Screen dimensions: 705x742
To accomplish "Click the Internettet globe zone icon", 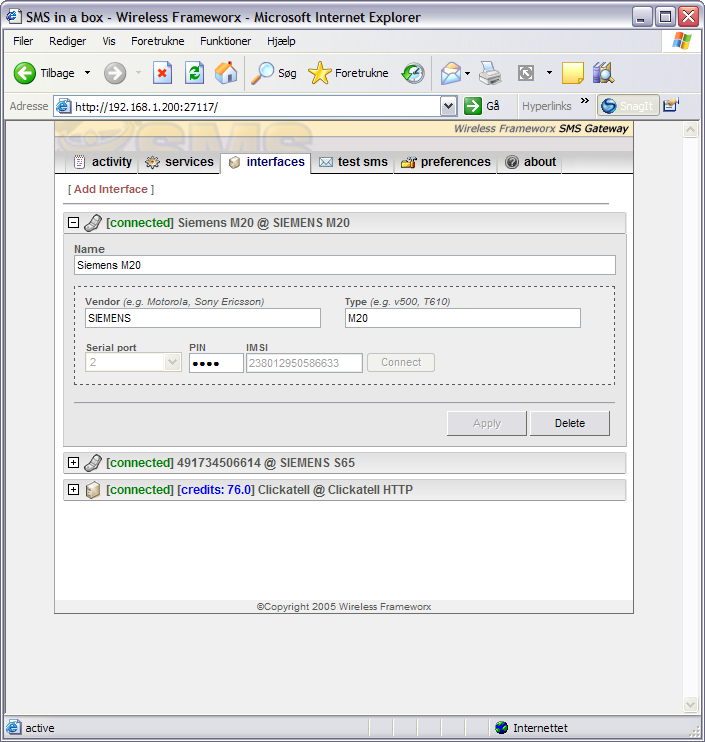I will 501,728.
